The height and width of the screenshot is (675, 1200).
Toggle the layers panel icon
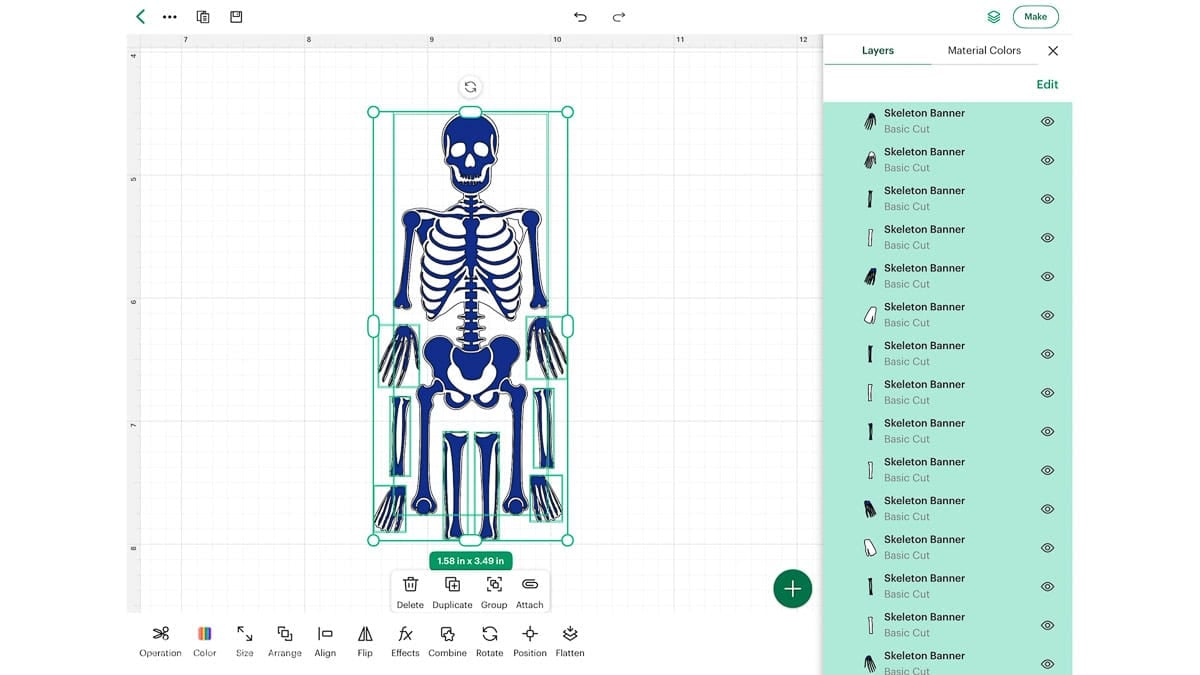point(993,17)
